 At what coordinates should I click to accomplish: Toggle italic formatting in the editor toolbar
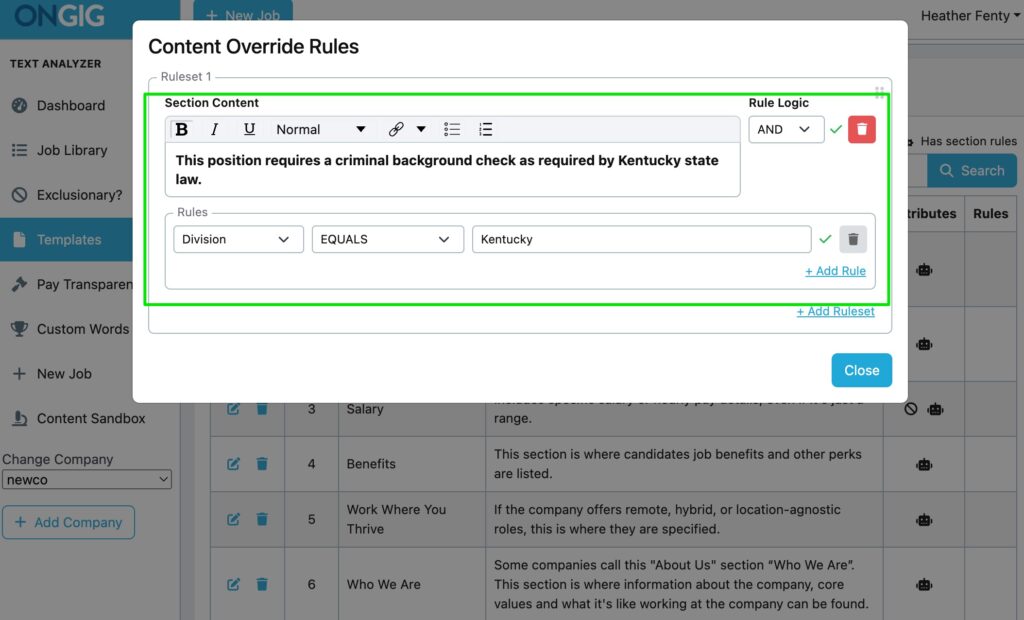point(214,129)
